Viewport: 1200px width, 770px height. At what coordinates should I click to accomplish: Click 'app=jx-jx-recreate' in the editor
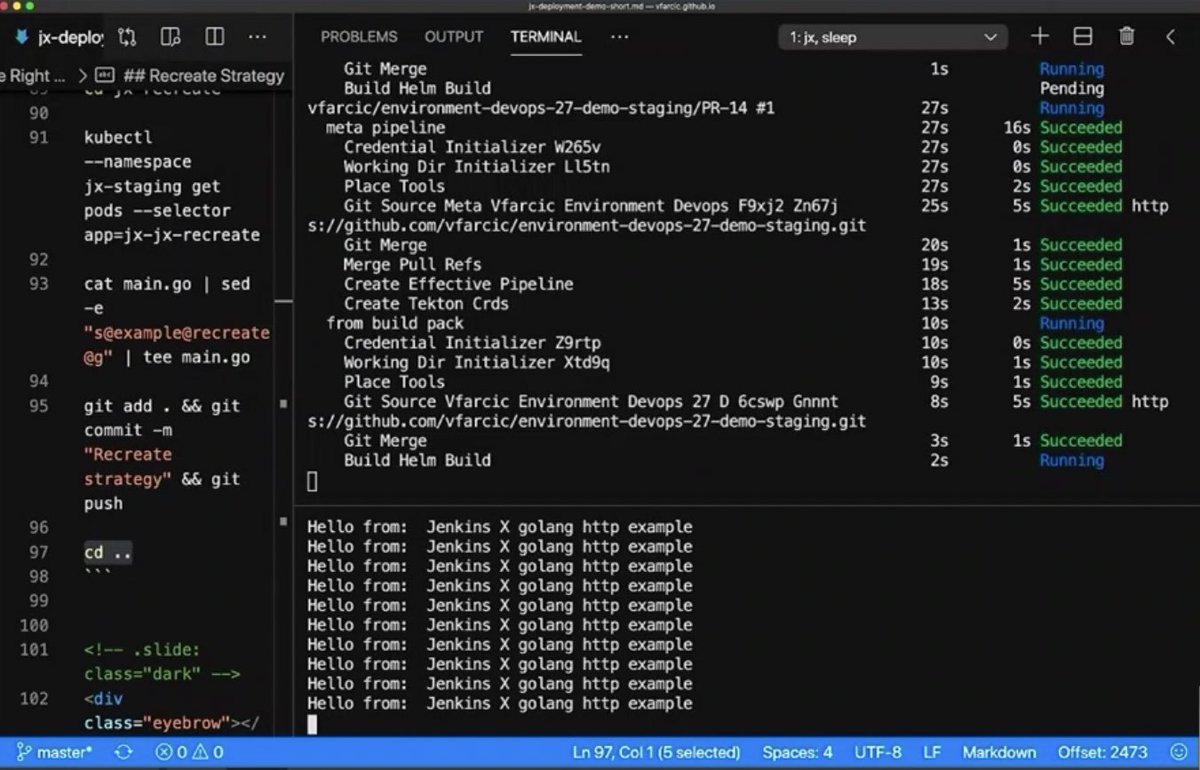click(172, 235)
